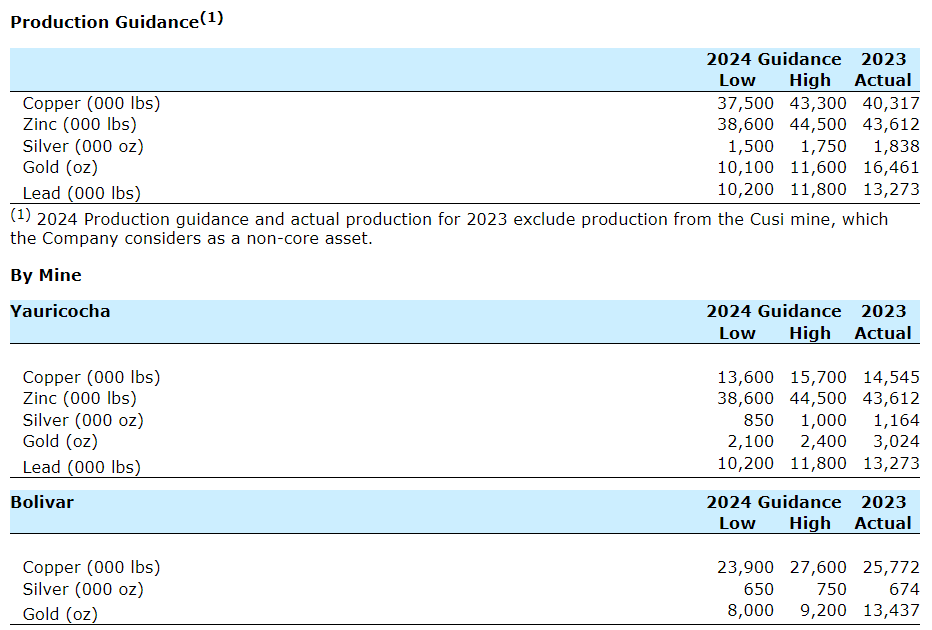This screenshot has width=932, height=630.
Task: Click Bolivar copper low value 23,900
Action: tap(745, 568)
